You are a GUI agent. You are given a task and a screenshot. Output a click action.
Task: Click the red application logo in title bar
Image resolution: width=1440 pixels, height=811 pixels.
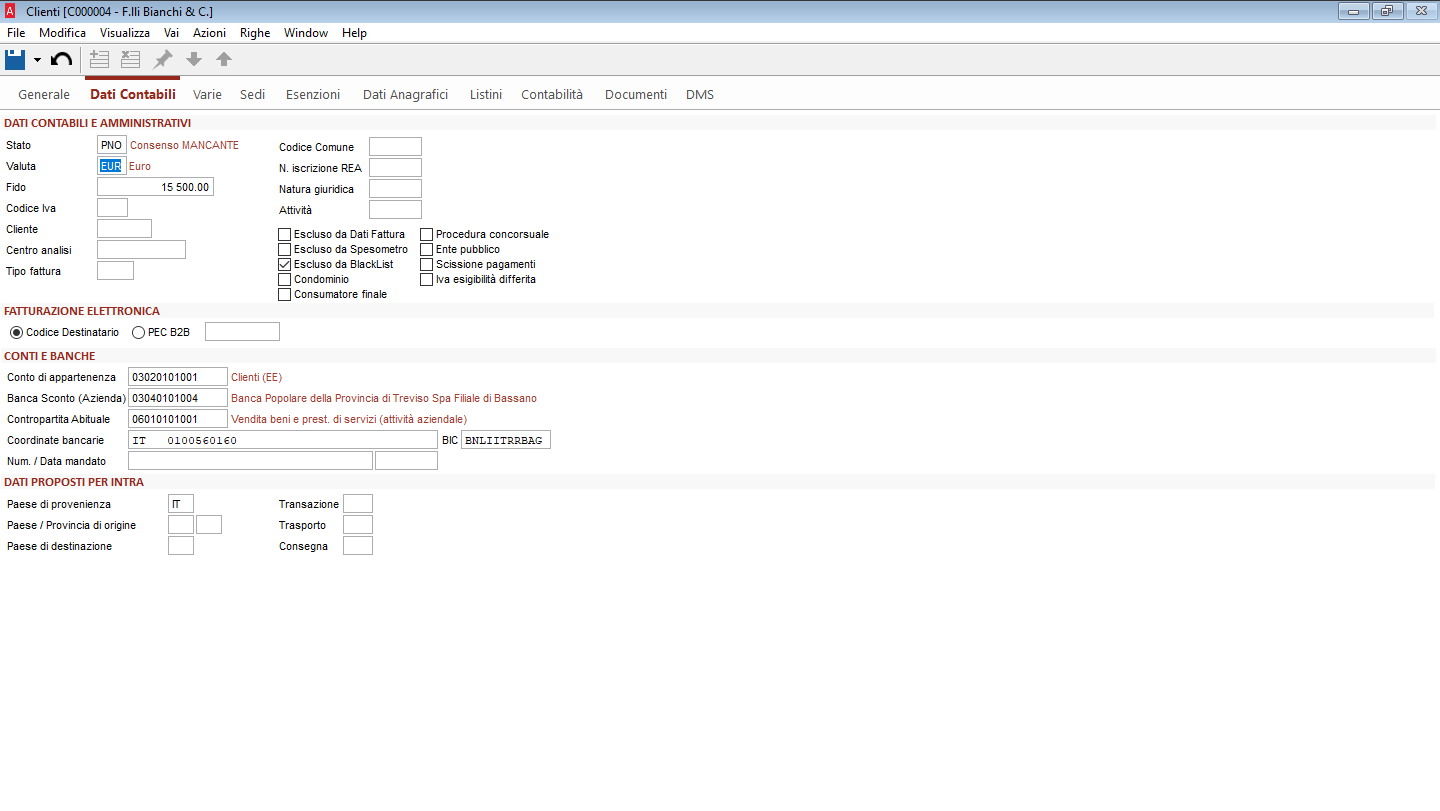pos(11,11)
